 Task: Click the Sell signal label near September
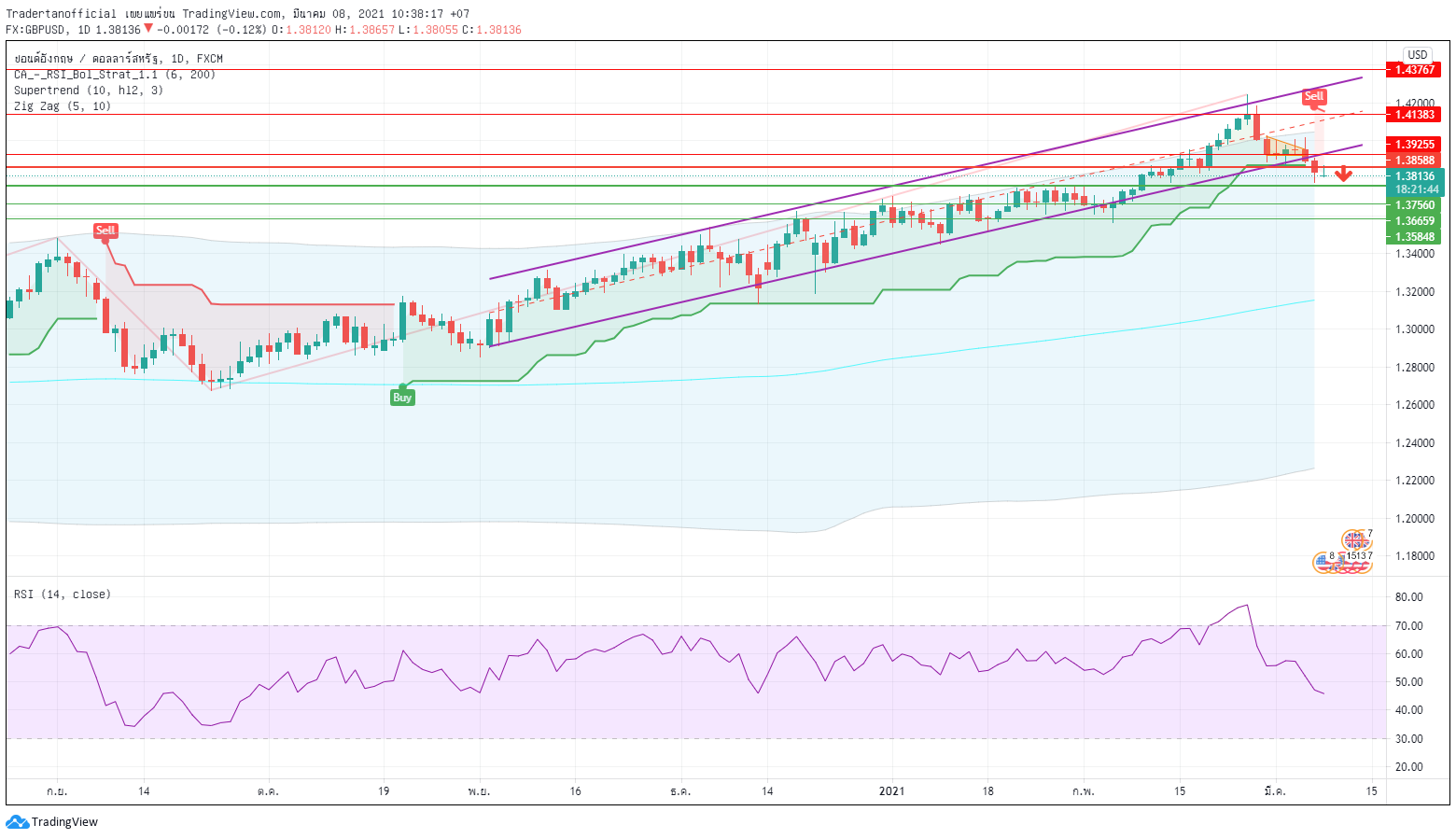point(105,231)
